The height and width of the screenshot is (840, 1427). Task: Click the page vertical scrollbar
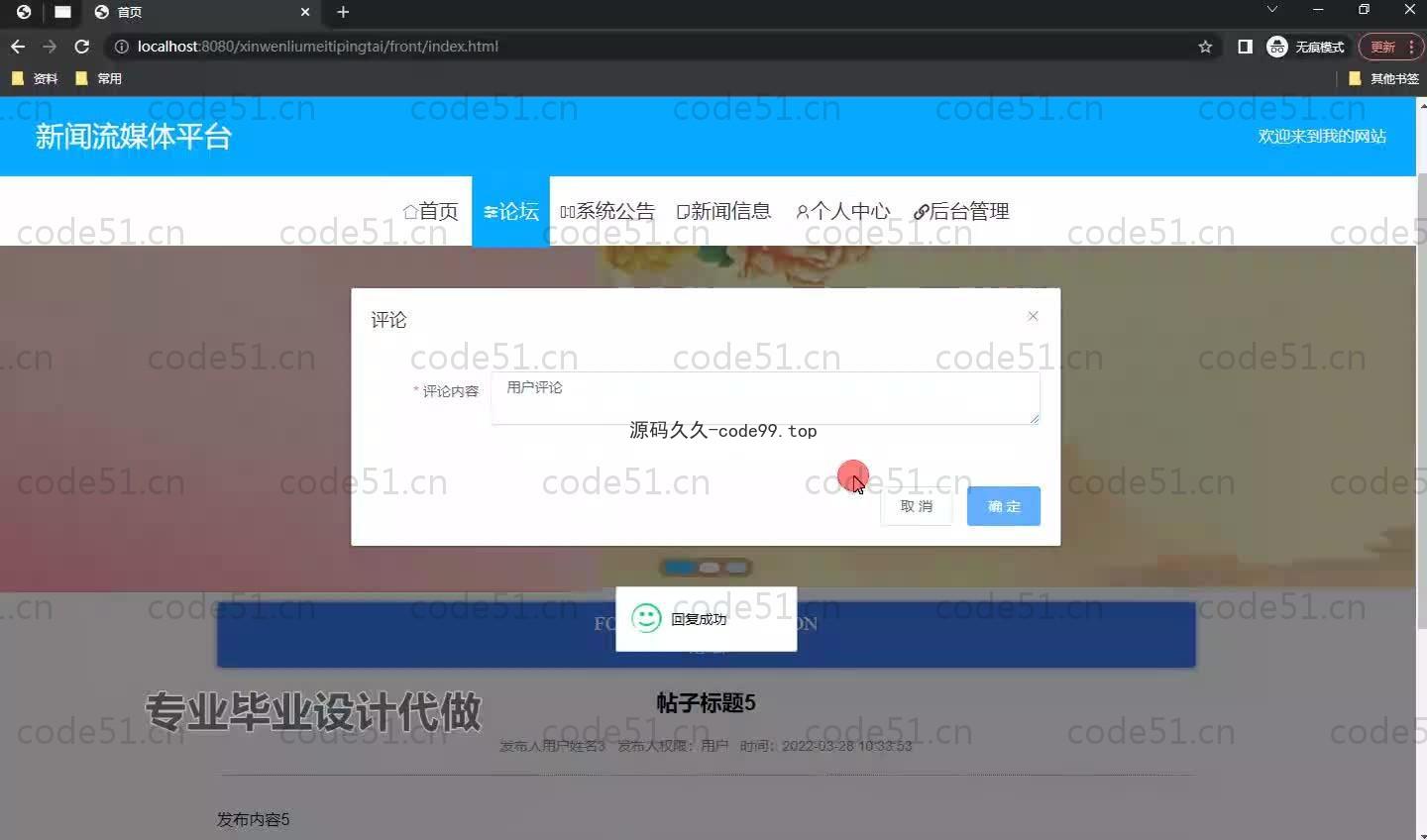pyautogui.click(x=1421, y=401)
